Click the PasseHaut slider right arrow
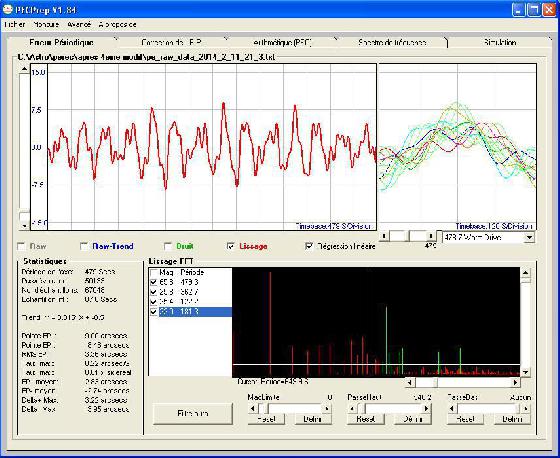Image resolution: width=560 pixels, height=458 pixels. pos(426,408)
